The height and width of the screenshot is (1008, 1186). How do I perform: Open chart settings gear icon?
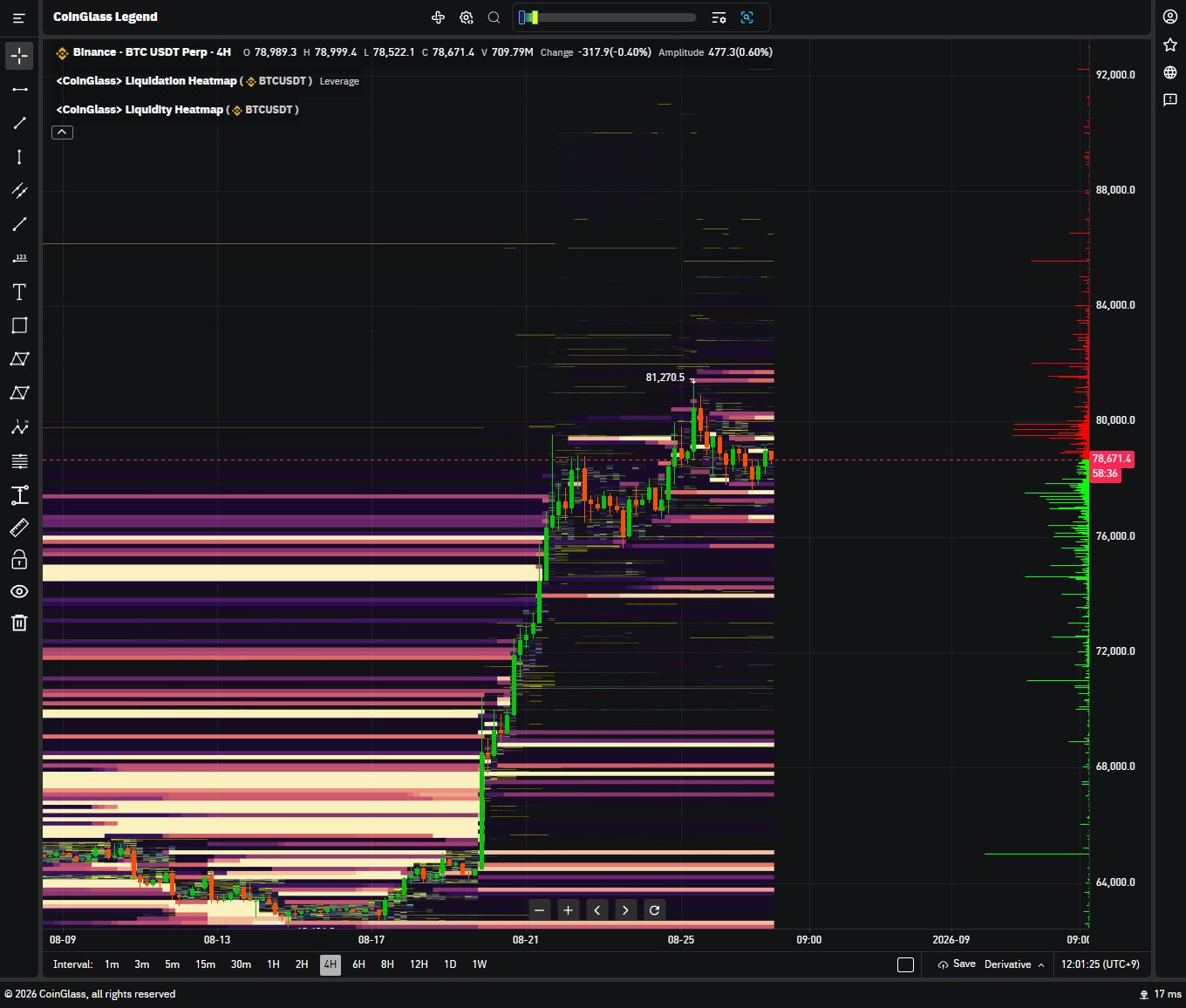tap(467, 17)
